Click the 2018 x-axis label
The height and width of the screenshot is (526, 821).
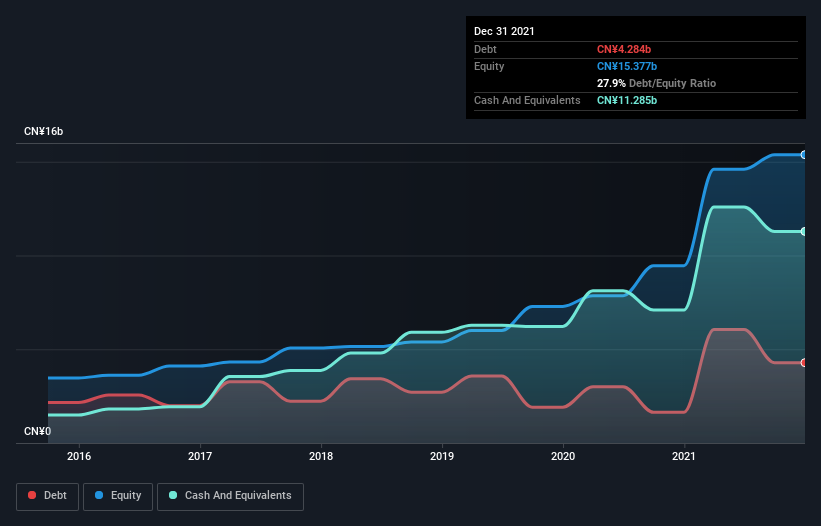(321, 456)
